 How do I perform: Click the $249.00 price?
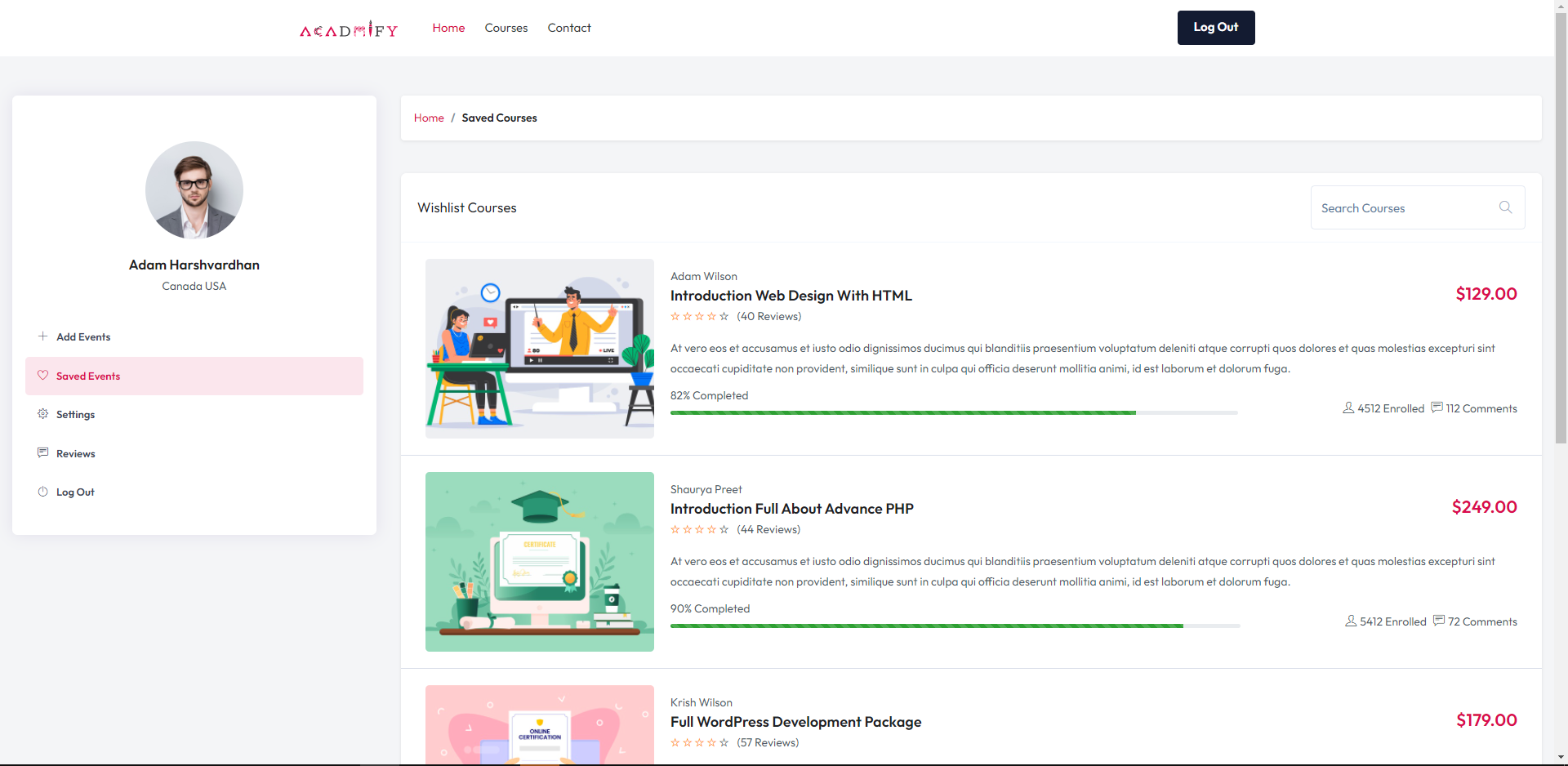pos(1485,507)
